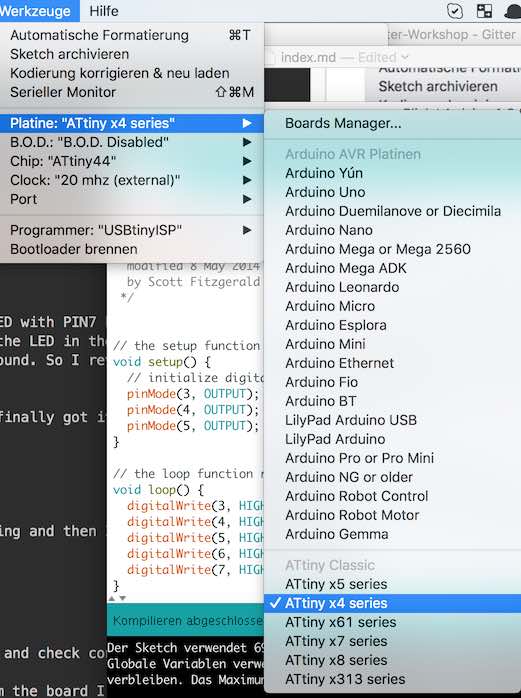Select ATtiny x313 series

[x=392, y=679]
